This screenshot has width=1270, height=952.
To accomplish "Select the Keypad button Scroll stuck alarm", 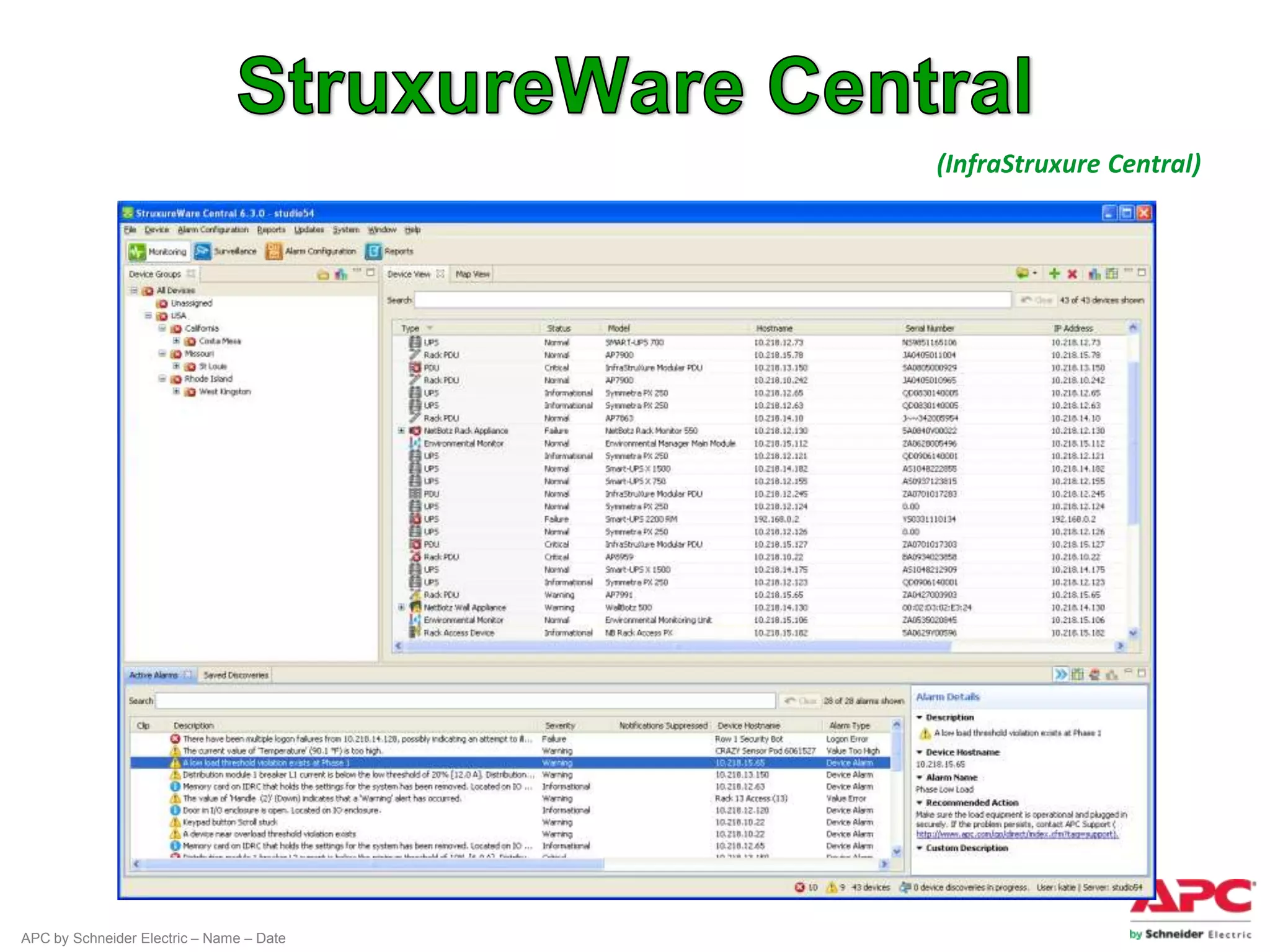I will 510,822.
